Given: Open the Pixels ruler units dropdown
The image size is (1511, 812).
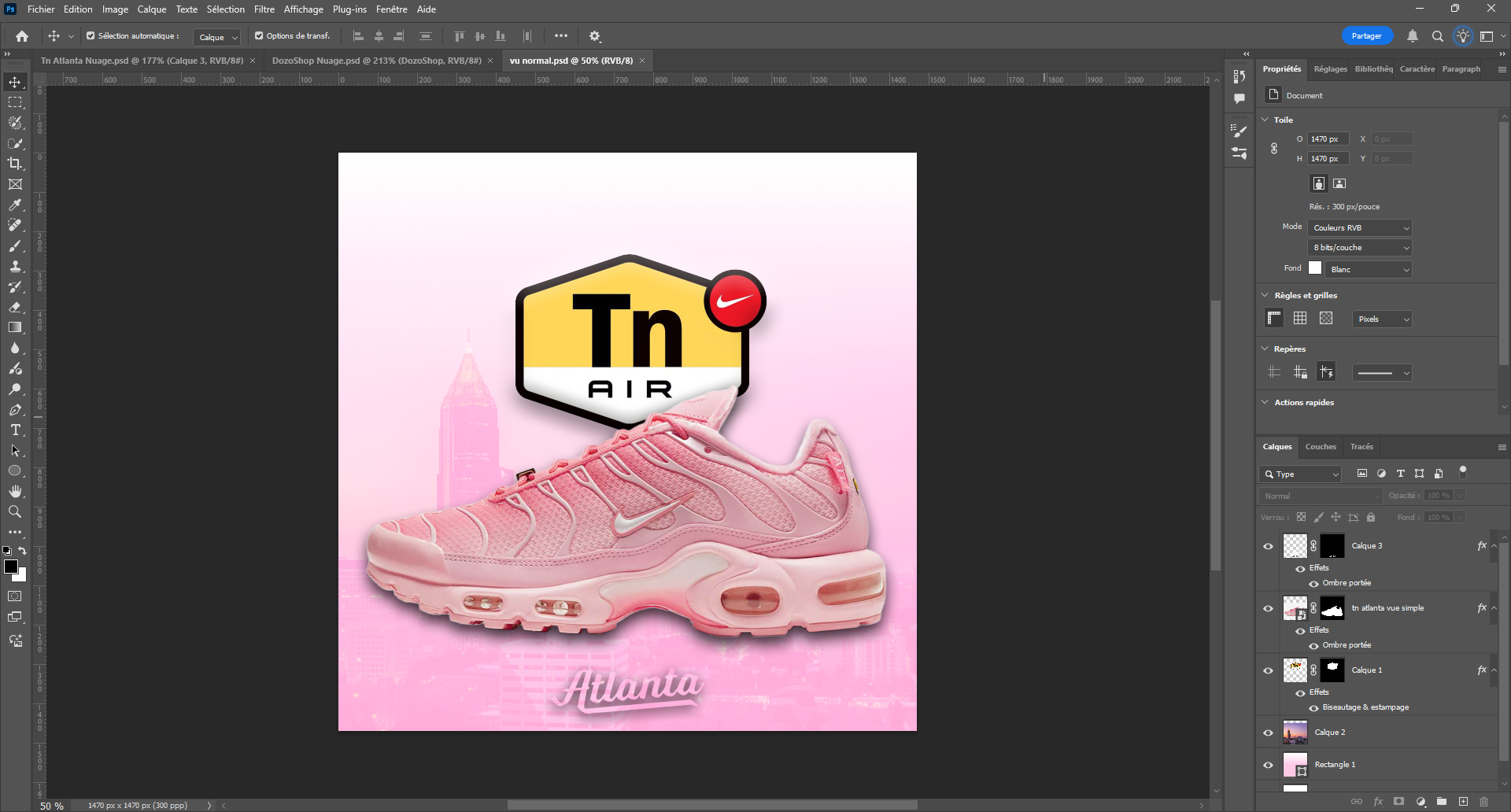Looking at the screenshot, I should (1382, 319).
